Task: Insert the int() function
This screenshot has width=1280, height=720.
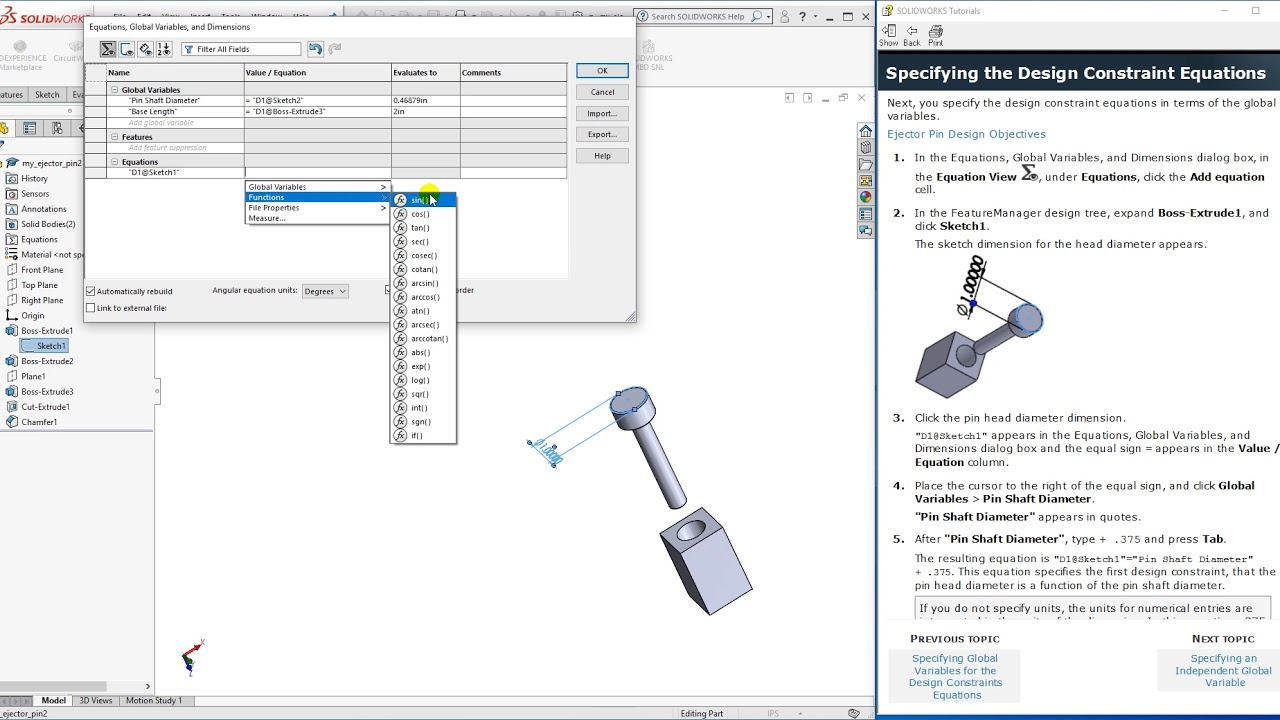Action: pyautogui.click(x=423, y=408)
